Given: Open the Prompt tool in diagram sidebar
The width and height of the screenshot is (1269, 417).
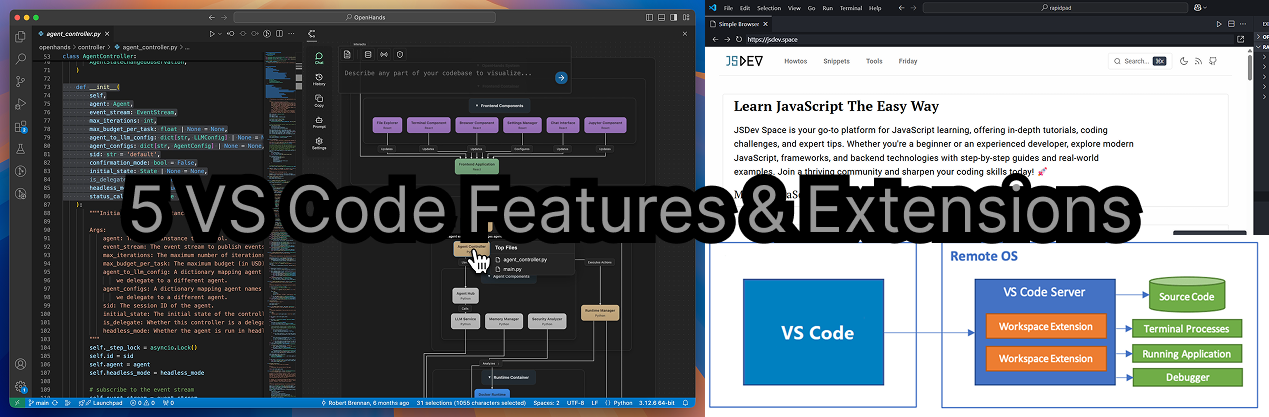Looking at the screenshot, I should point(318,122).
